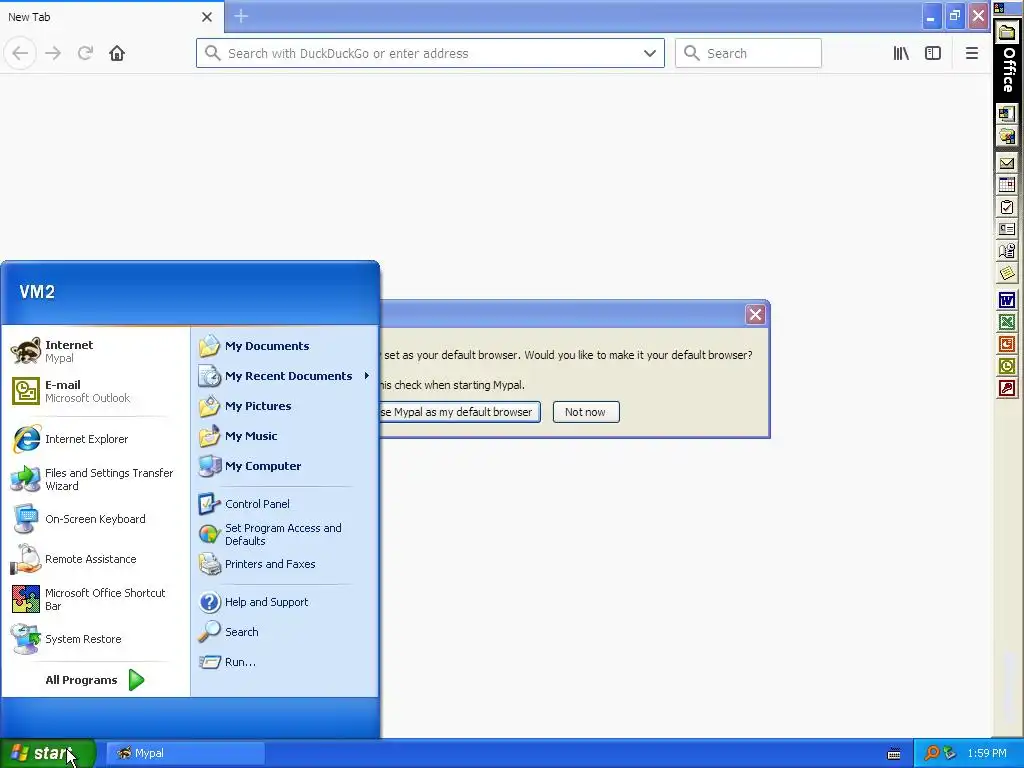Launch Microsoft Word from Shortcut Bar
Image resolution: width=1024 pixels, height=768 pixels.
pos(1007,300)
